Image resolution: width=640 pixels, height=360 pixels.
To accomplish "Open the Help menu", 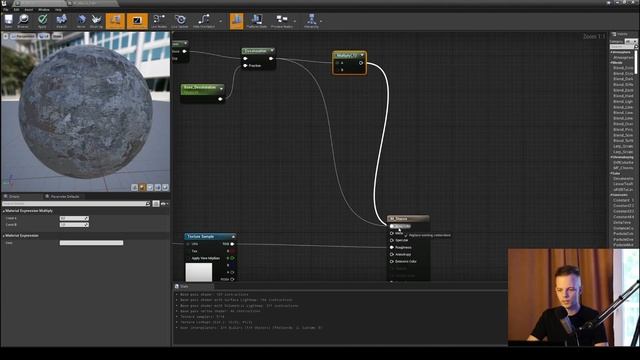I will click(x=58, y=9).
